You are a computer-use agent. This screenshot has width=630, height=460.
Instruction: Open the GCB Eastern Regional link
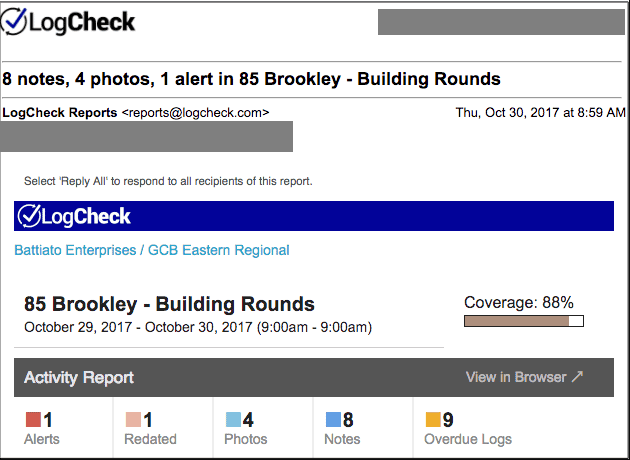[219, 250]
